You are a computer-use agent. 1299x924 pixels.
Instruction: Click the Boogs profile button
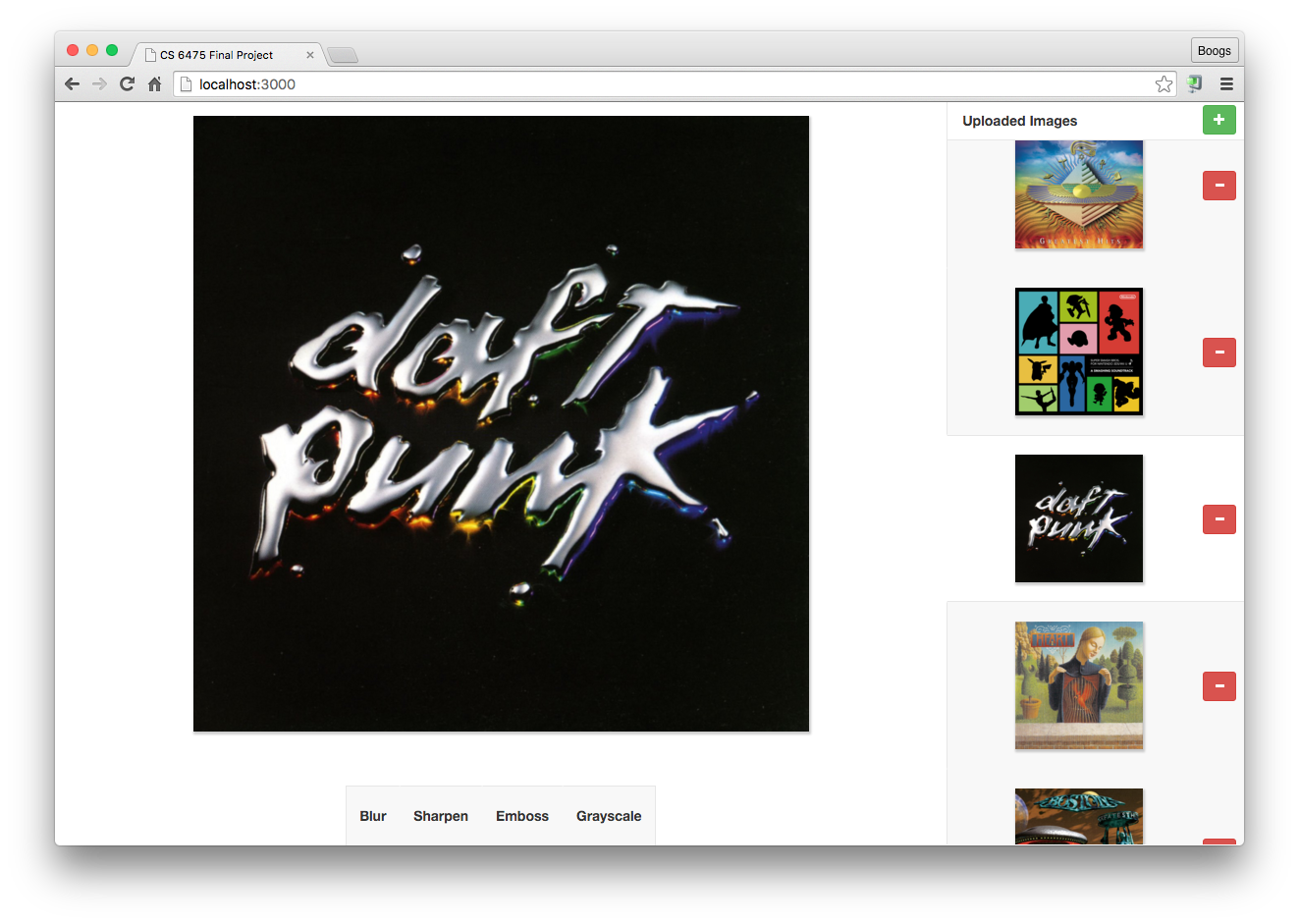click(x=1215, y=50)
